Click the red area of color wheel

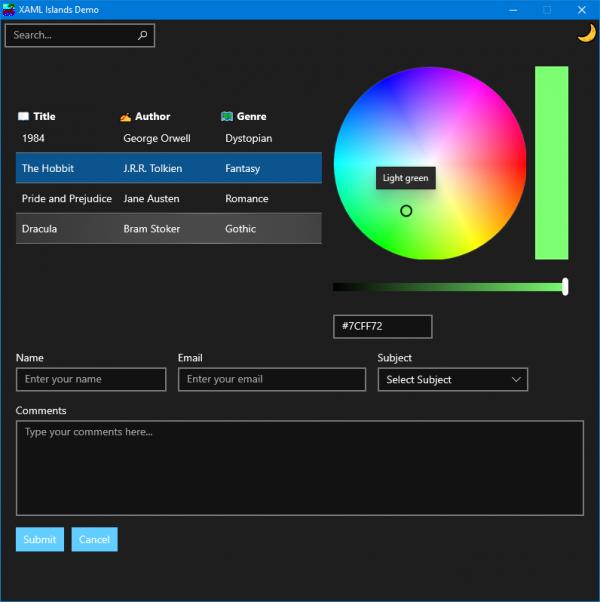click(x=516, y=161)
